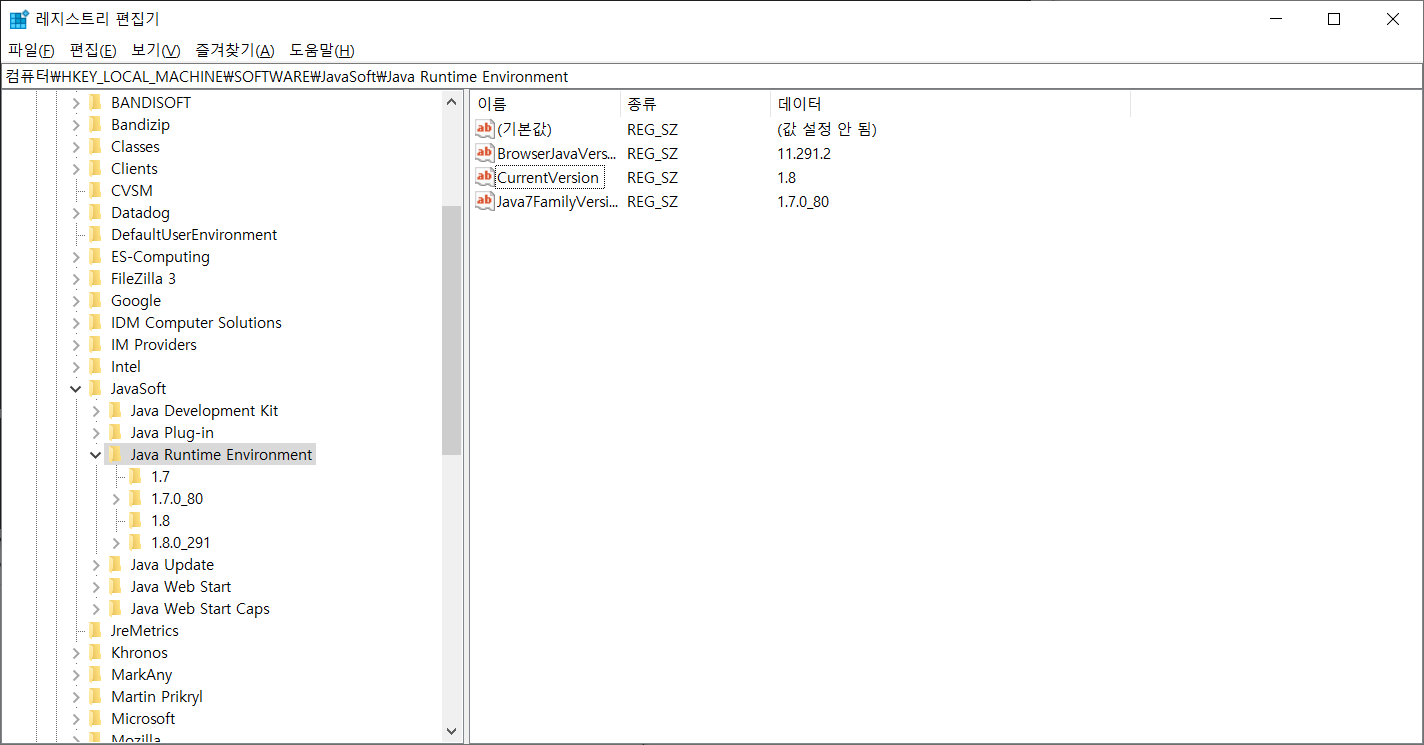The height and width of the screenshot is (745, 1424).
Task: Click the string icon of the (기본값) value
Action: tap(485, 129)
